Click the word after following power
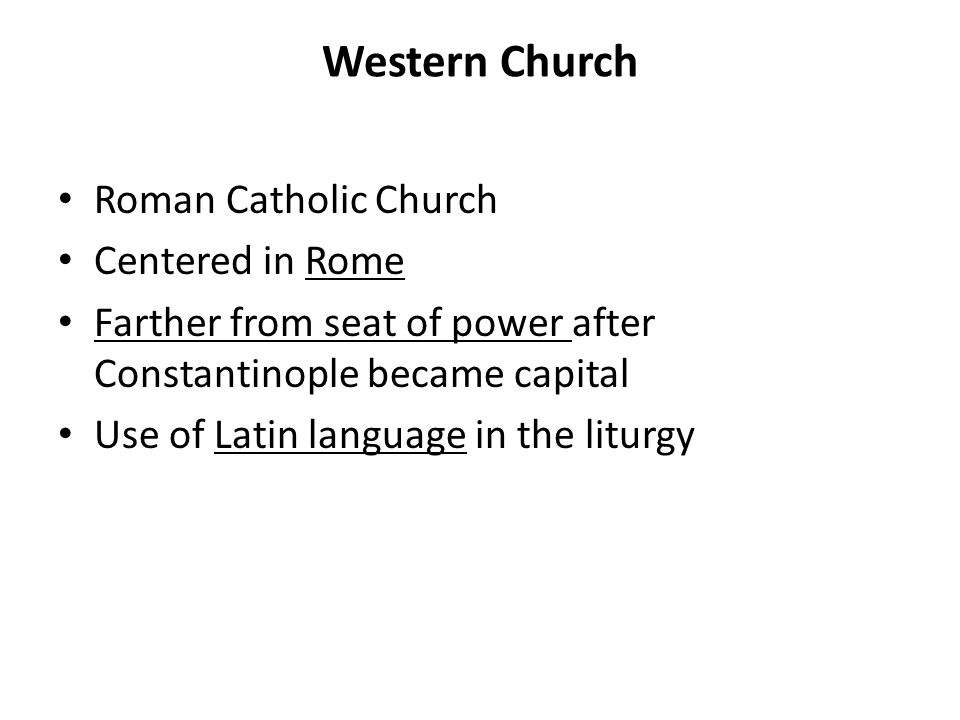The height and width of the screenshot is (720, 960). tap(613, 323)
